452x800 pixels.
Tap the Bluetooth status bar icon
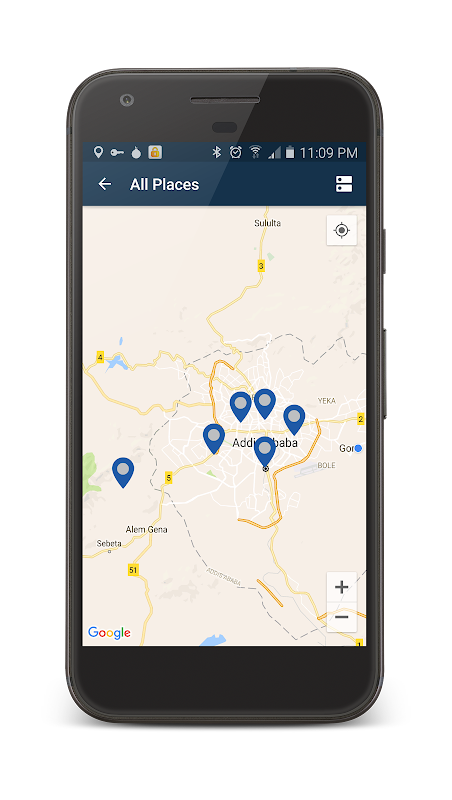[x=217, y=152]
